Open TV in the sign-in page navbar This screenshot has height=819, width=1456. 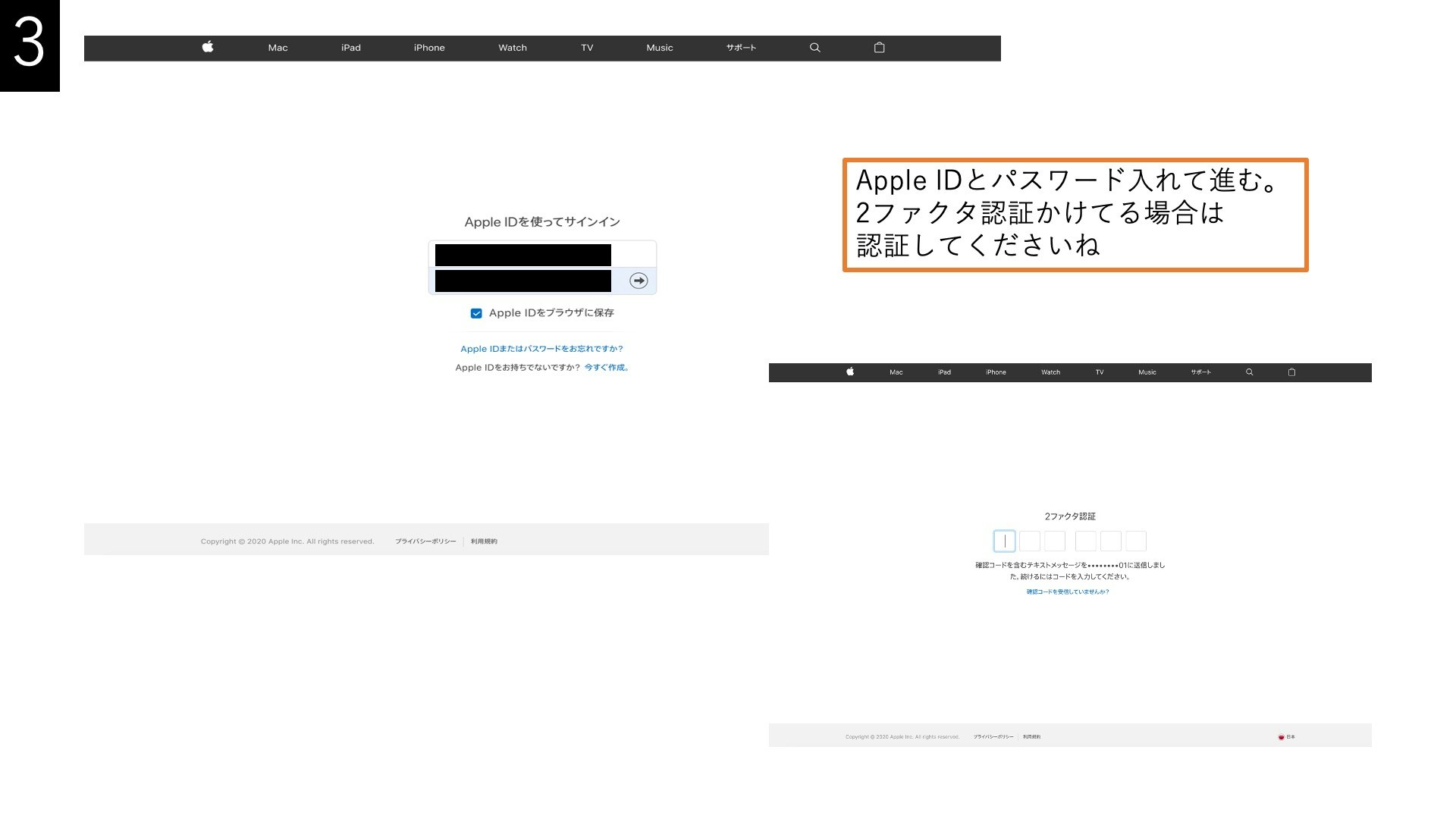coord(587,48)
